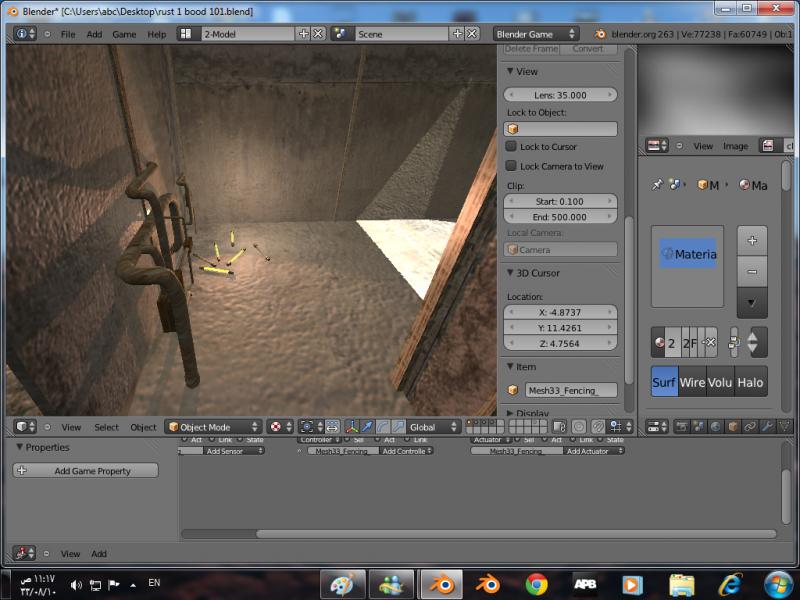Add a new screen layout with plus
The image size is (800, 600).
point(303,34)
